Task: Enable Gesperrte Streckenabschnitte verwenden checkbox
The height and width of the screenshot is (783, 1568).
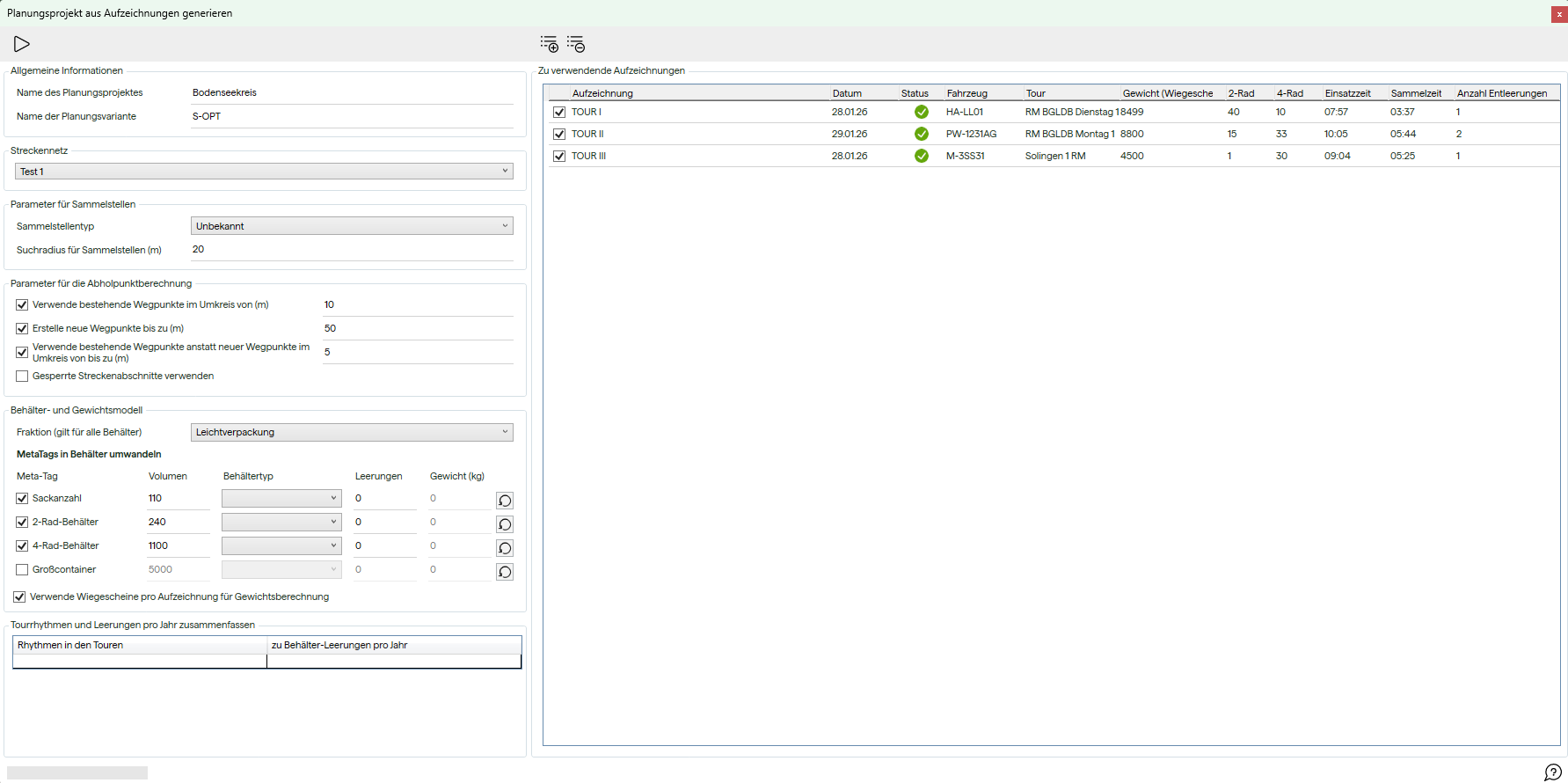Action: click(x=23, y=377)
